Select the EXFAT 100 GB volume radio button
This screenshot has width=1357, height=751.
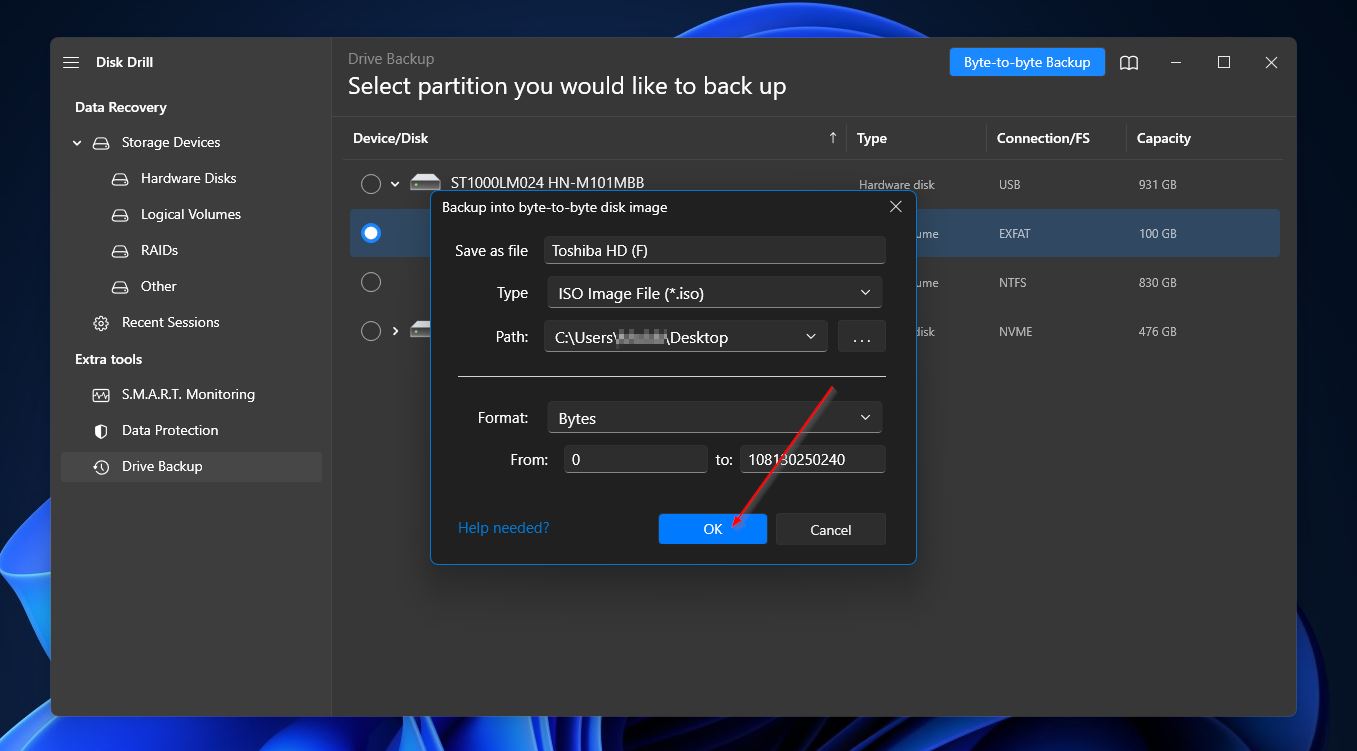[x=371, y=233]
